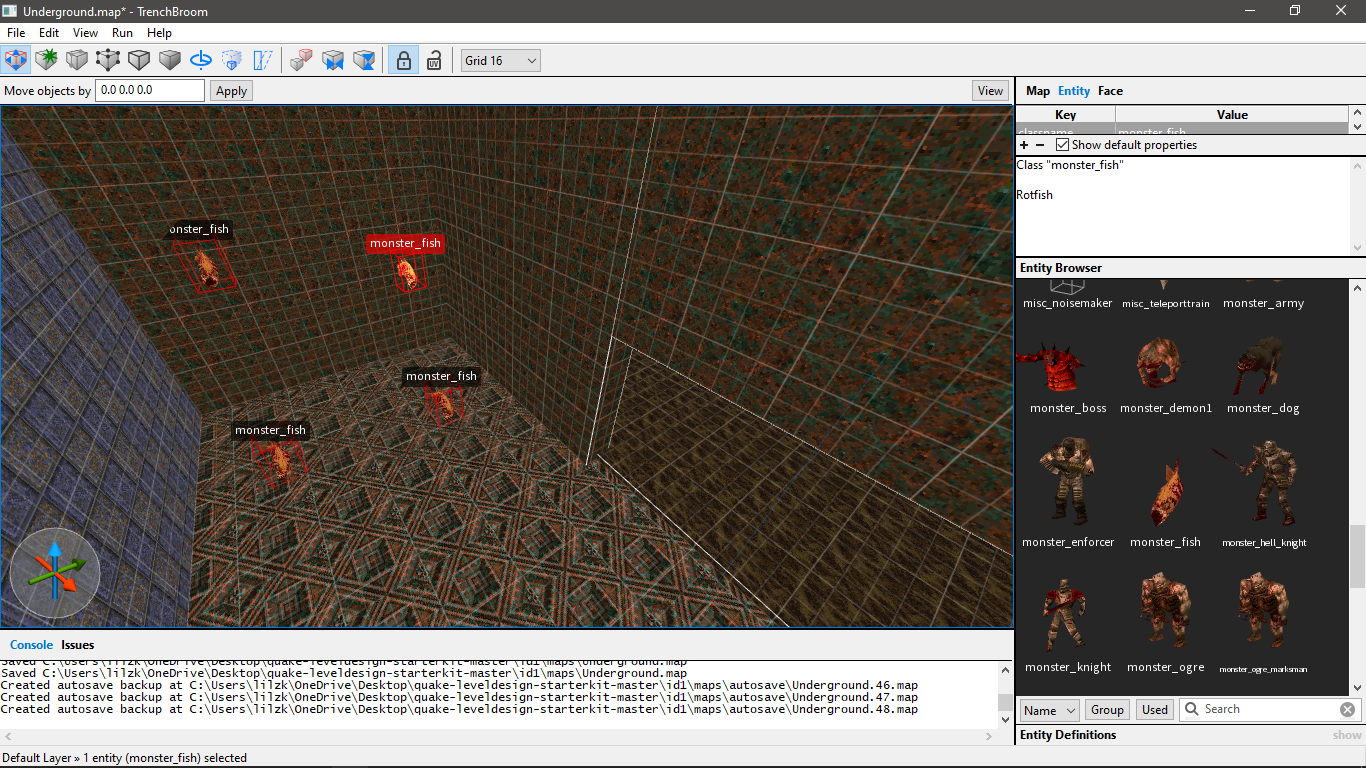This screenshot has height=768, width=1366.
Task: Click the Apply button
Action: click(231, 91)
